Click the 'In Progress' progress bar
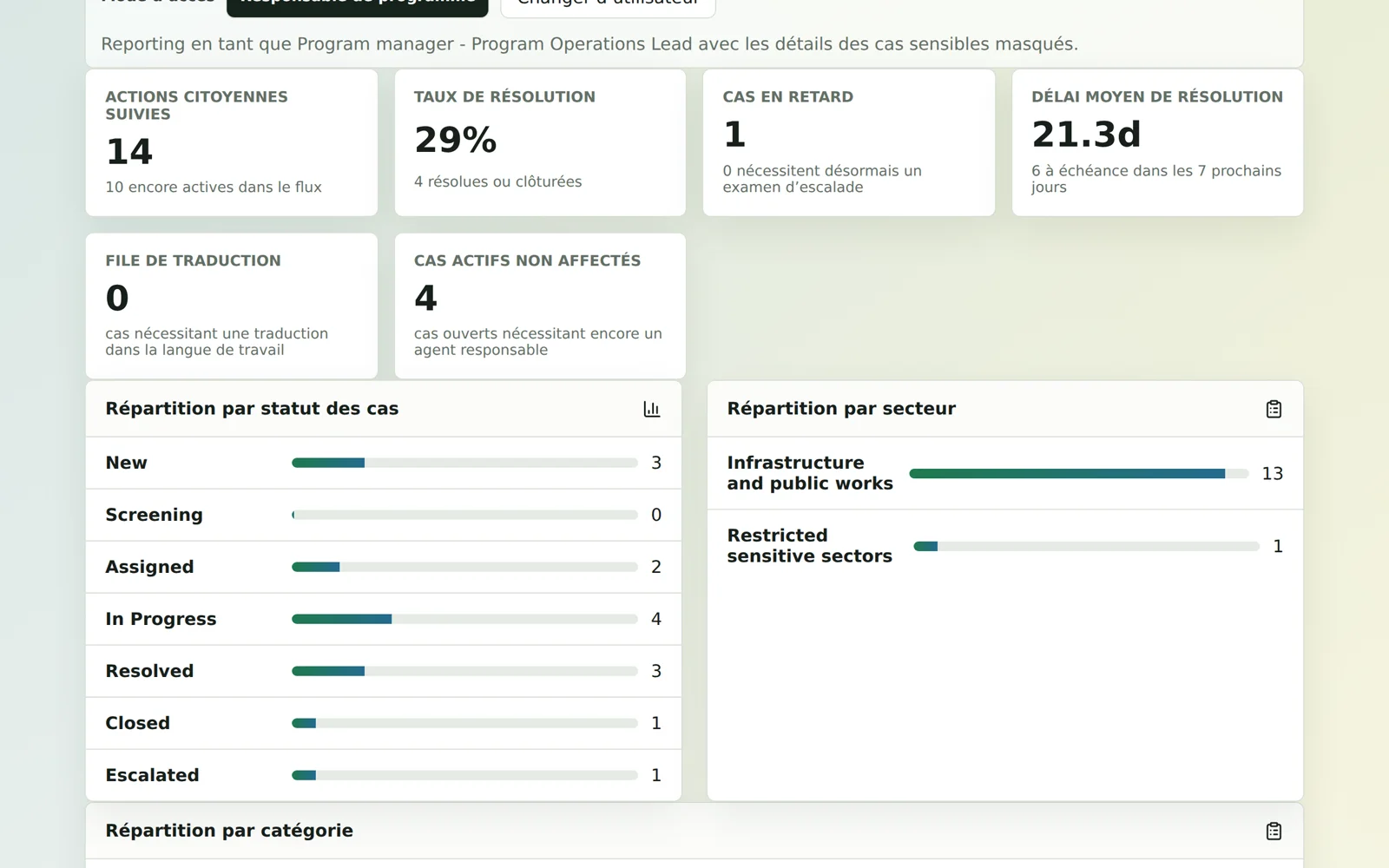This screenshot has width=1389, height=868. point(464,619)
